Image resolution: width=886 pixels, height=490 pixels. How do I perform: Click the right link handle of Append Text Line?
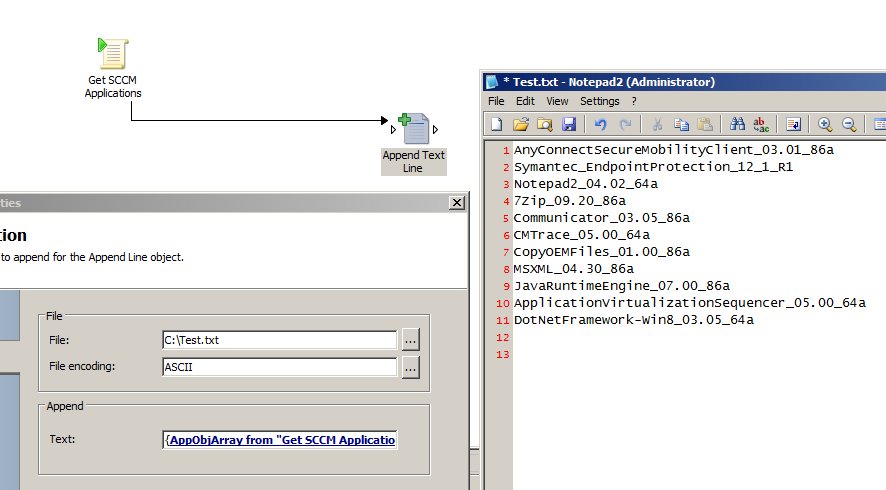point(435,129)
